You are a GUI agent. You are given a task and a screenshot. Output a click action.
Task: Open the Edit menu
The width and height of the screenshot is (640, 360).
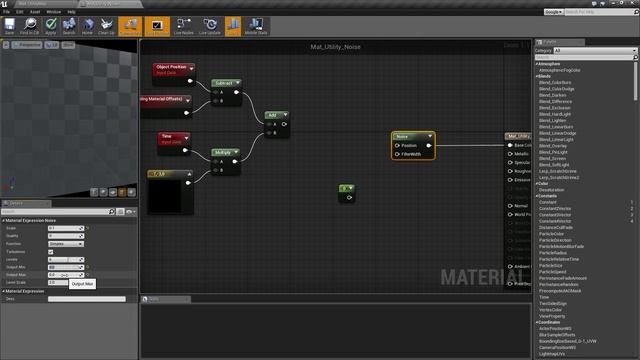pos(20,12)
